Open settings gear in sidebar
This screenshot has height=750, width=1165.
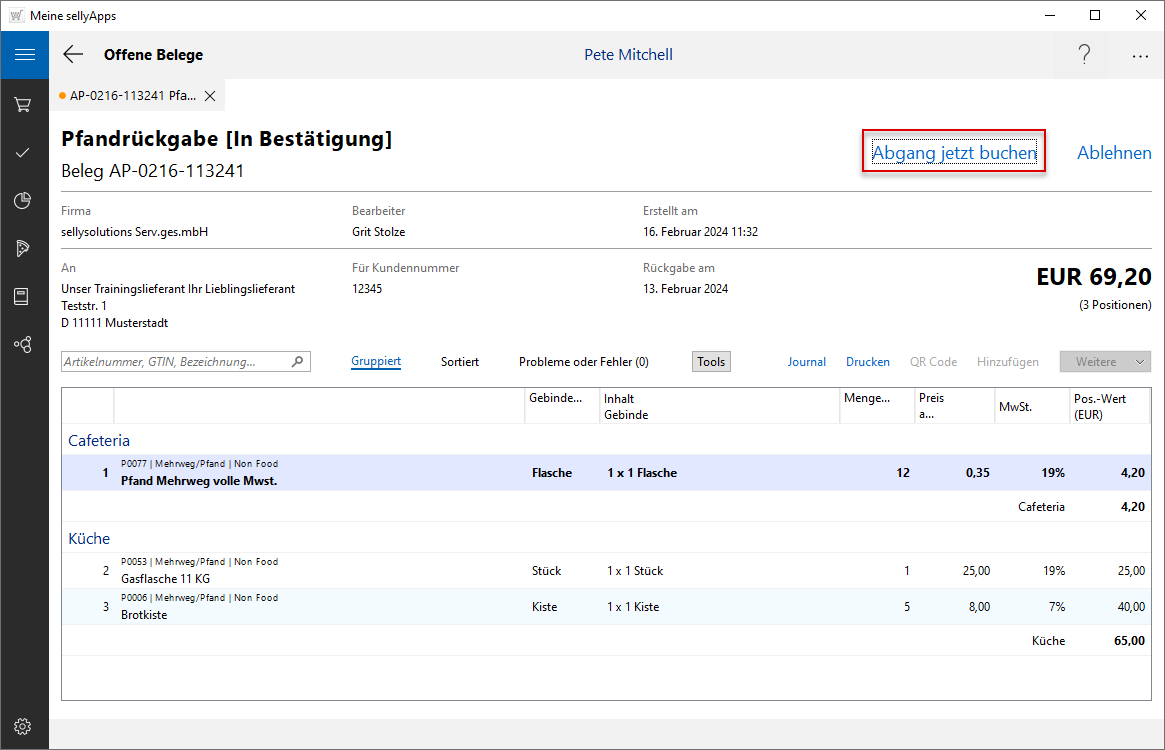24,726
